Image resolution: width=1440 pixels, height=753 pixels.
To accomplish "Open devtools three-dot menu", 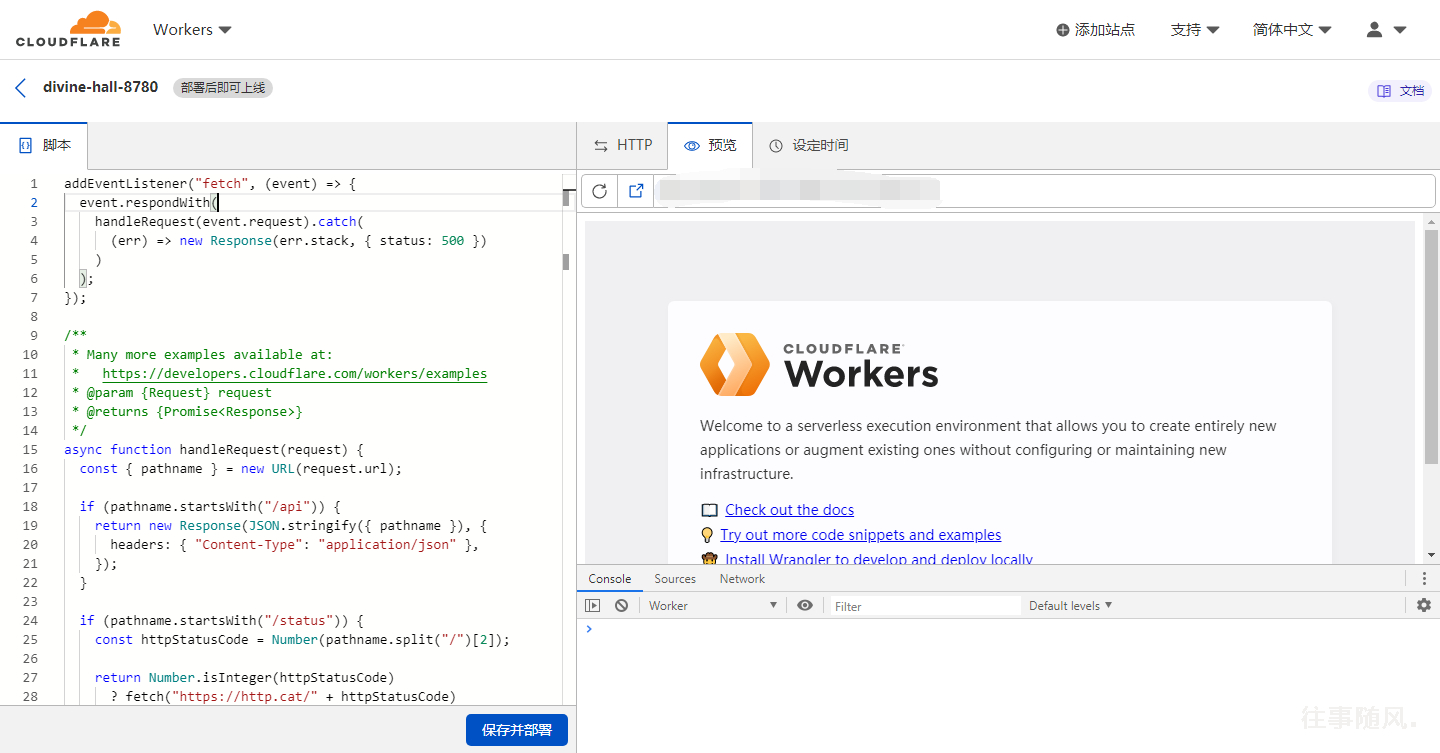I will click(1424, 579).
